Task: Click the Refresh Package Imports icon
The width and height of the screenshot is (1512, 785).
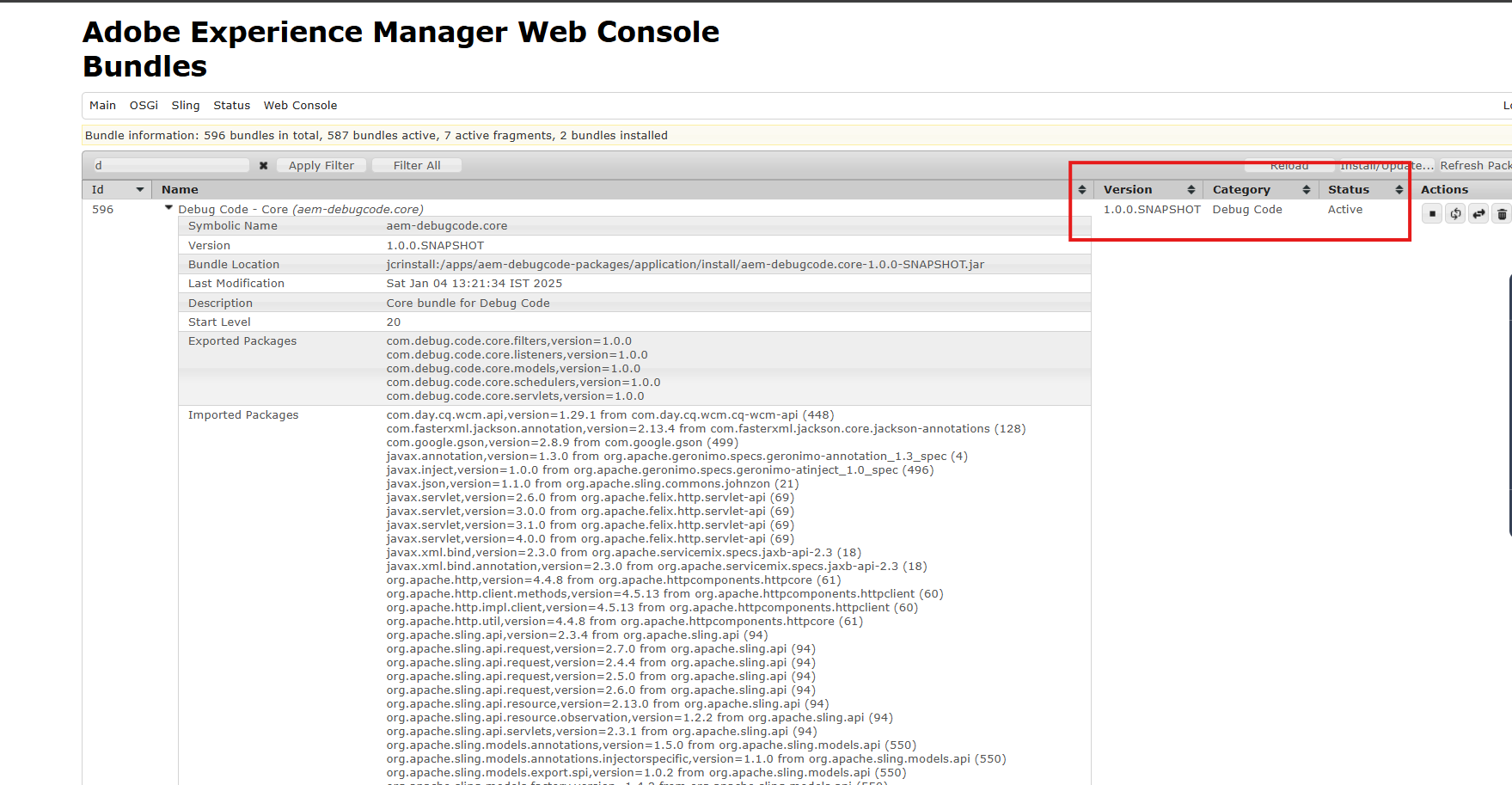Action: pos(1455,214)
